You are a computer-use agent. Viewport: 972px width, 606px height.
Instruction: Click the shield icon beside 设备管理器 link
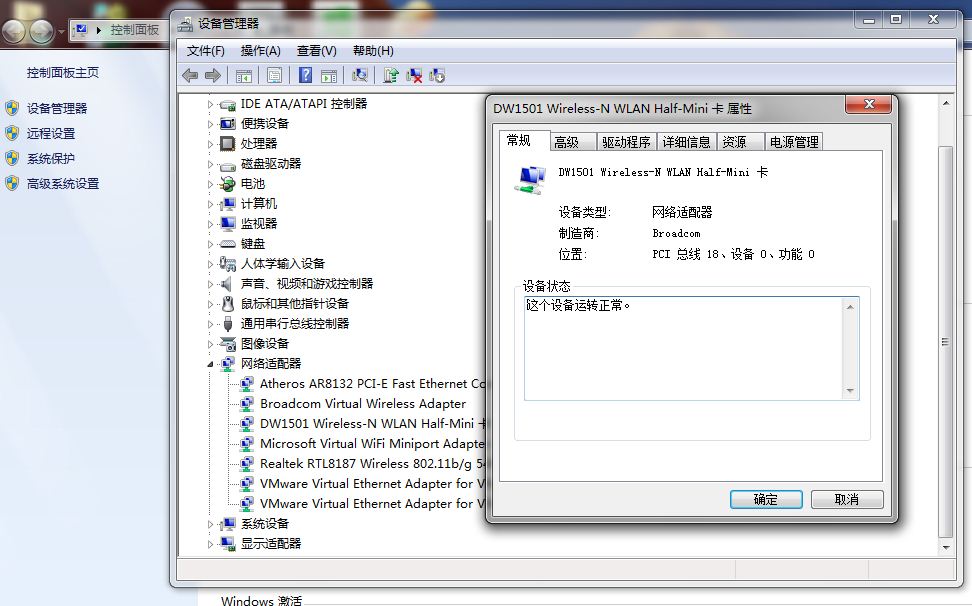pyautogui.click(x=12, y=108)
